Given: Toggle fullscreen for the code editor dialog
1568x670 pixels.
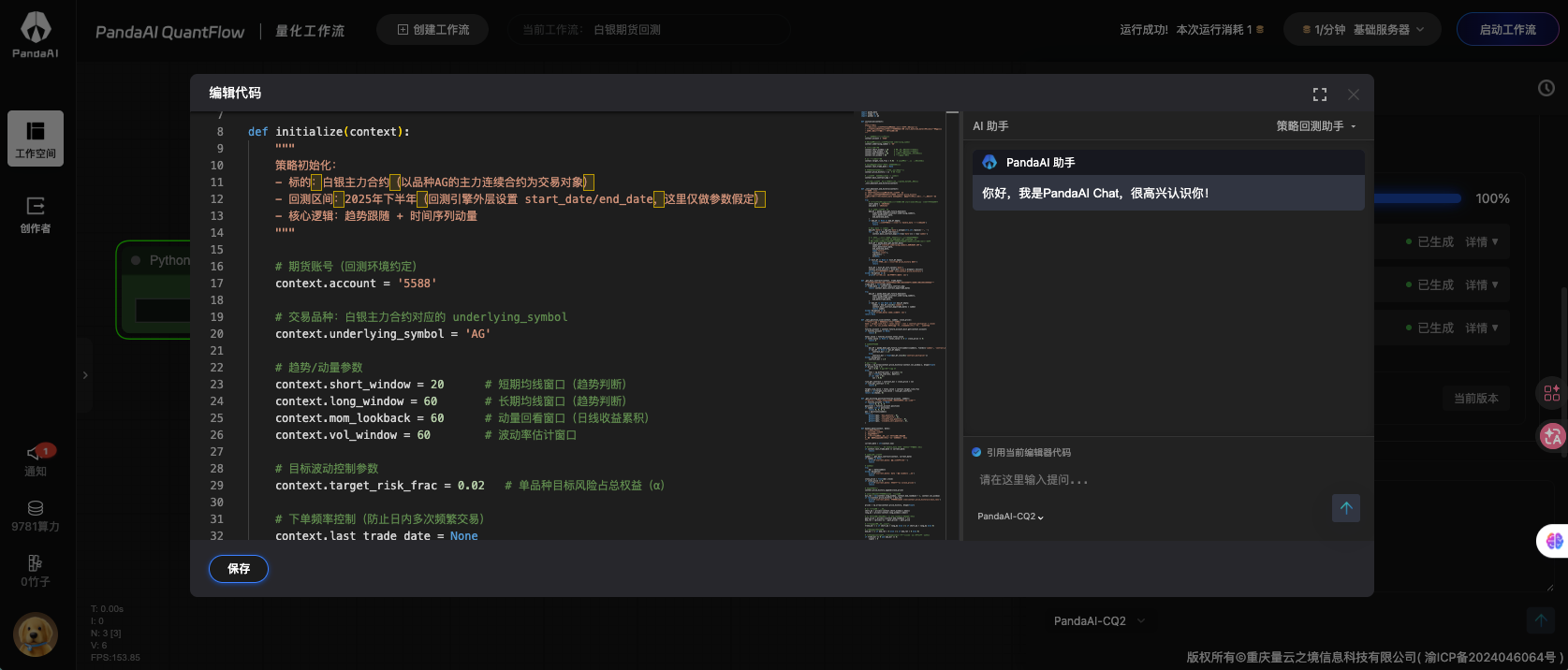Looking at the screenshot, I should click(1320, 95).
